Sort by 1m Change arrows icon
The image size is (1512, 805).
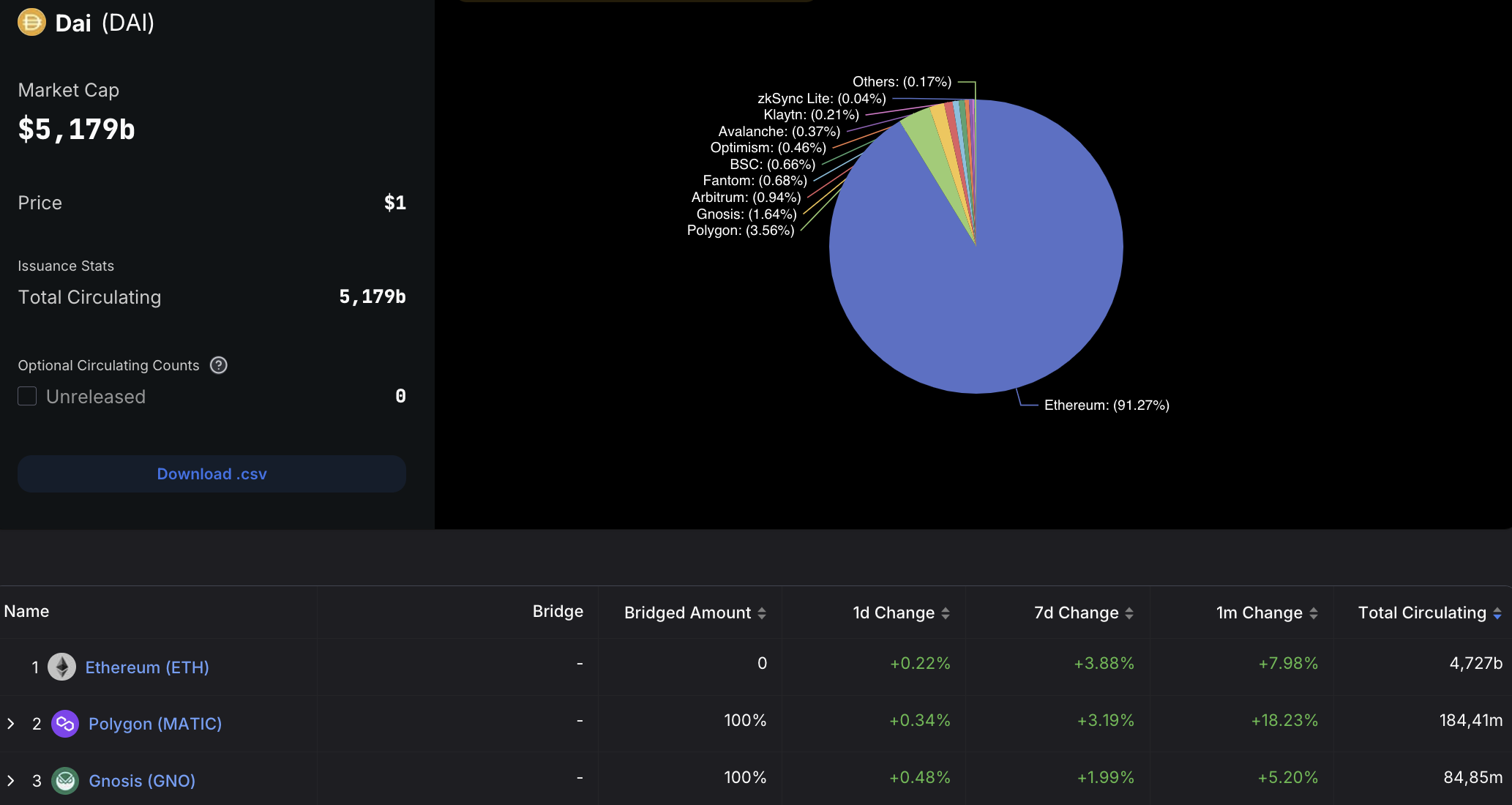(1314, 613)
